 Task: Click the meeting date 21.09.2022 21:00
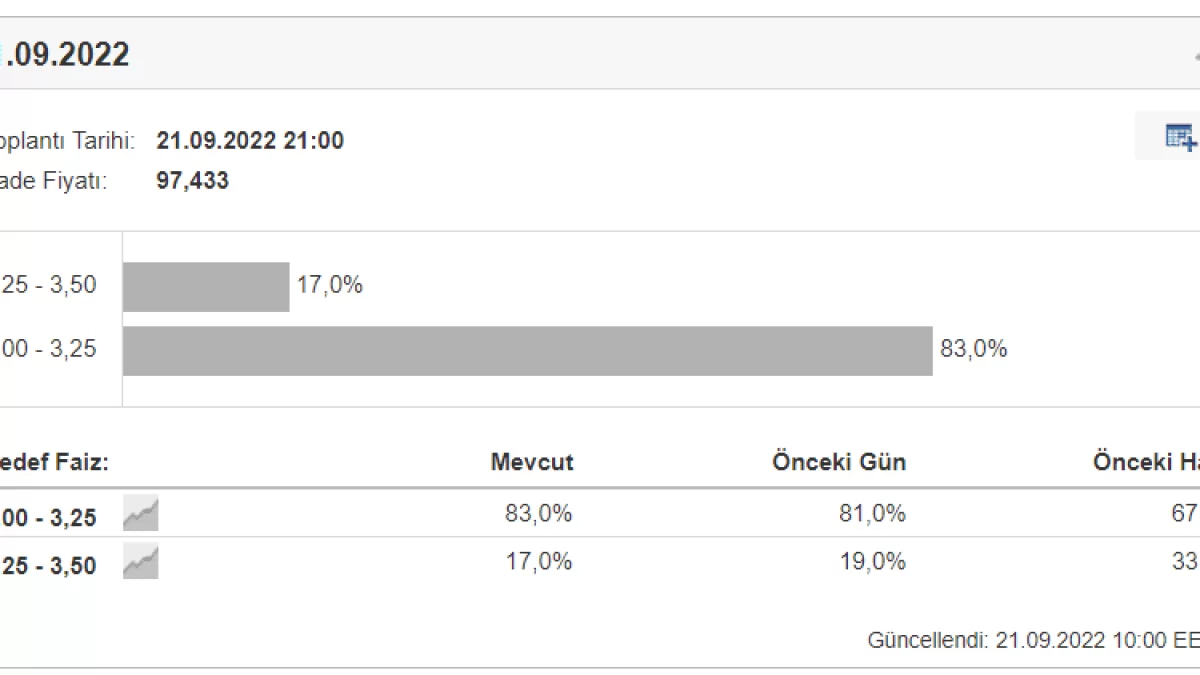(250, 141)
